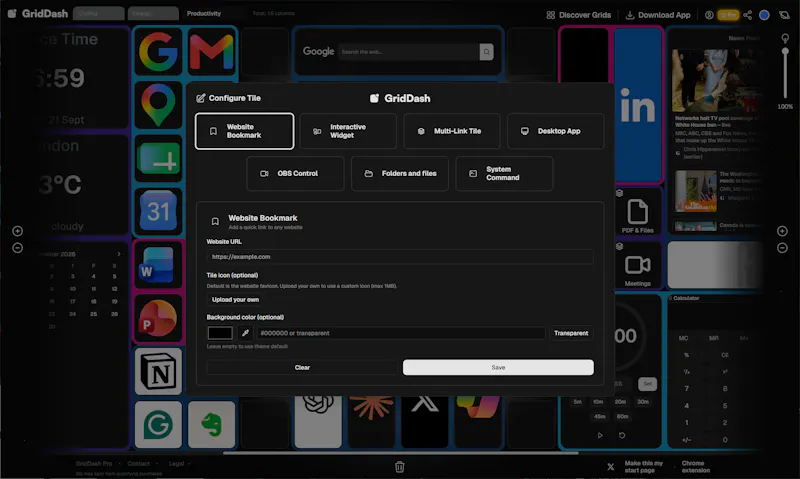Image resolution: width=800 pixels, height=479 pixels.
Task: Click Make this my start page
Action: [643, 467]
